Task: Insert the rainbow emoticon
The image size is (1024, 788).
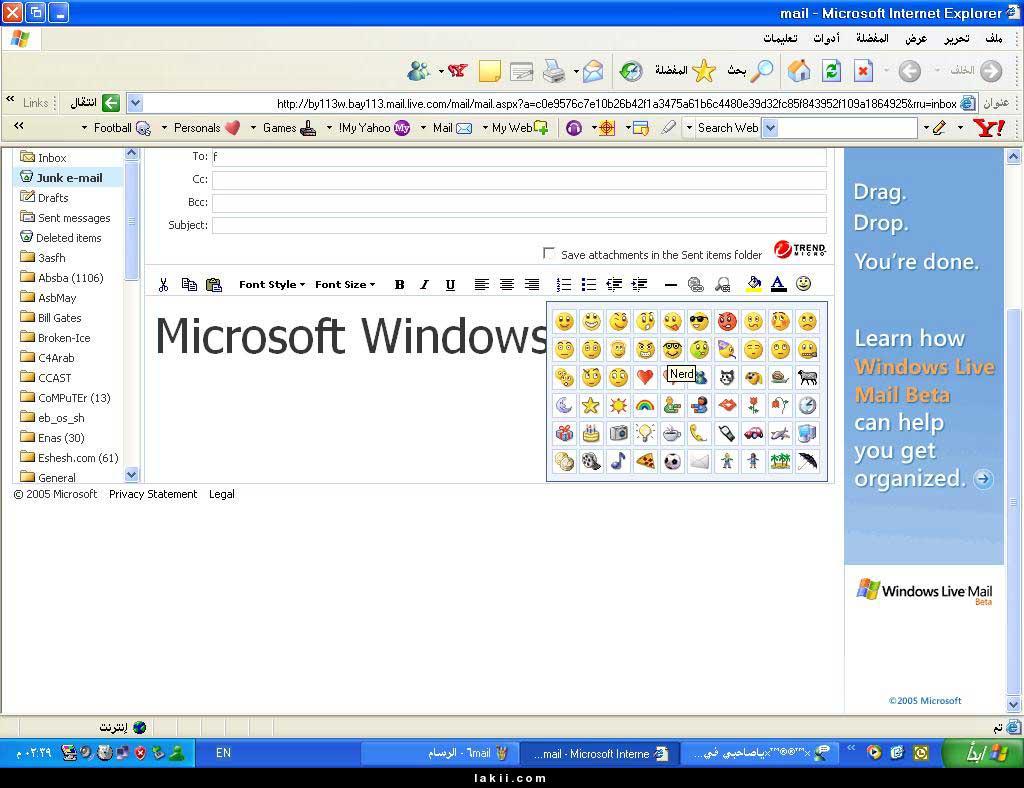Action: 645,405
